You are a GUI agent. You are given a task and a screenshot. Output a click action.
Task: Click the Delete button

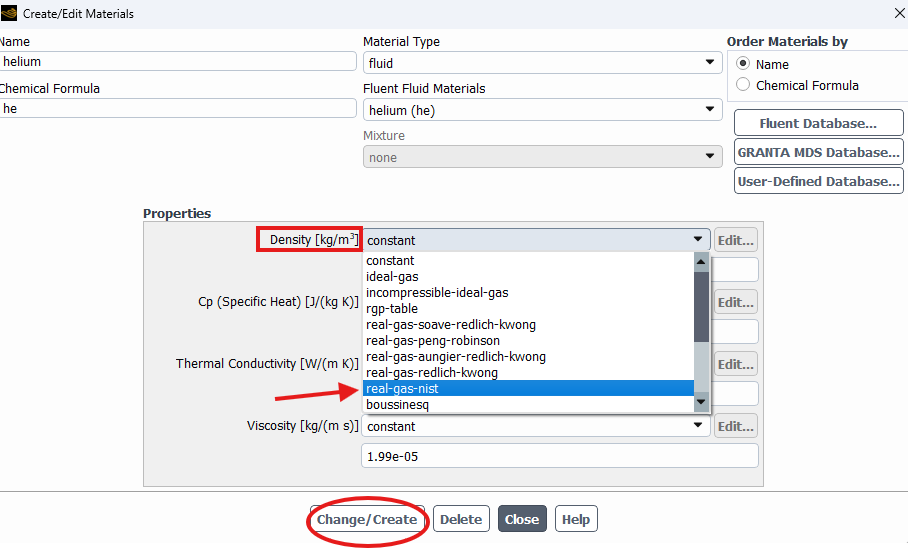[x=461, y=519]
